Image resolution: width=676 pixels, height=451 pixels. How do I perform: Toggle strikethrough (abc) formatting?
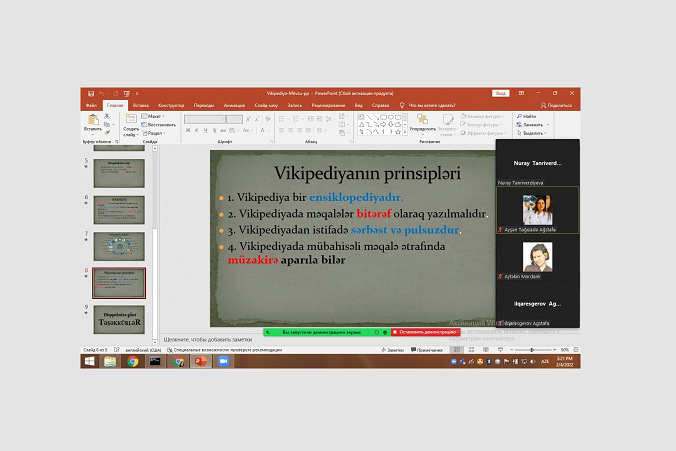223,130
